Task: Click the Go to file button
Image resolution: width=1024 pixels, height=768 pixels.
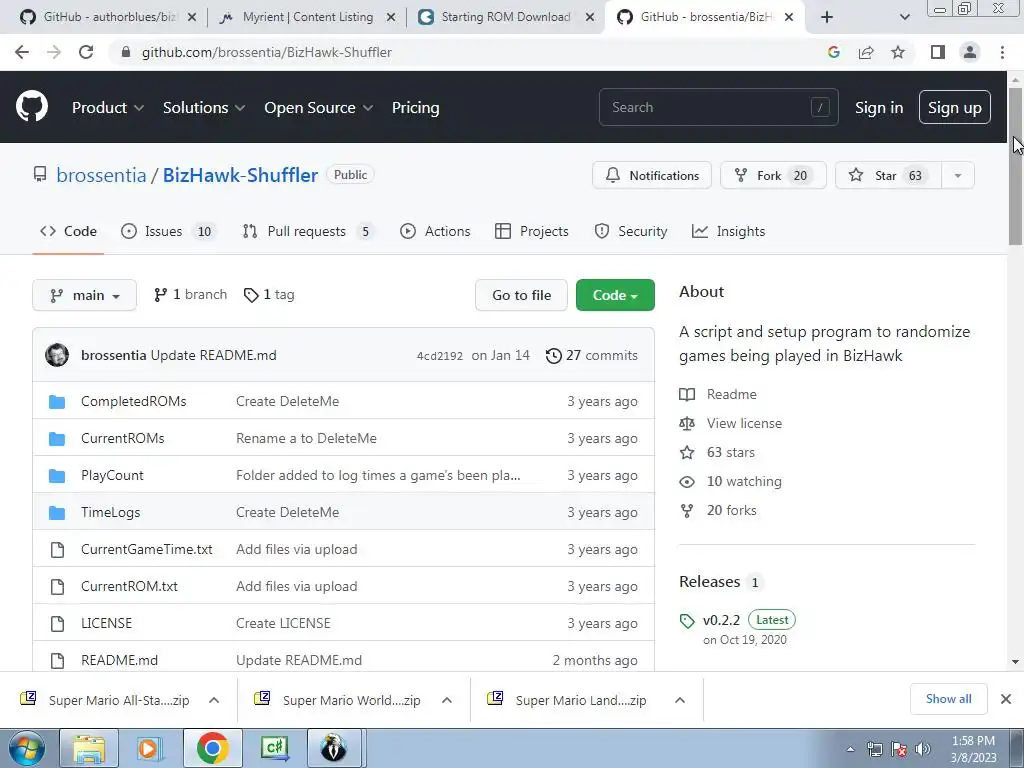Action: (x=521, y=295)
